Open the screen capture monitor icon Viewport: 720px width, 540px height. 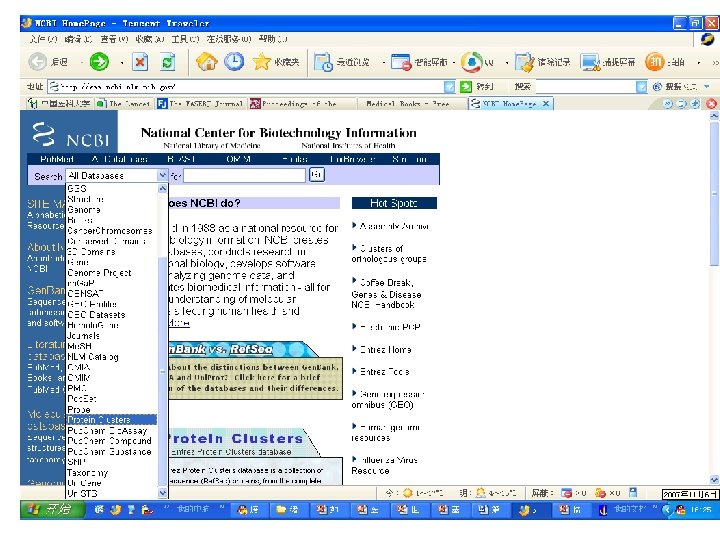click(590, 62)
